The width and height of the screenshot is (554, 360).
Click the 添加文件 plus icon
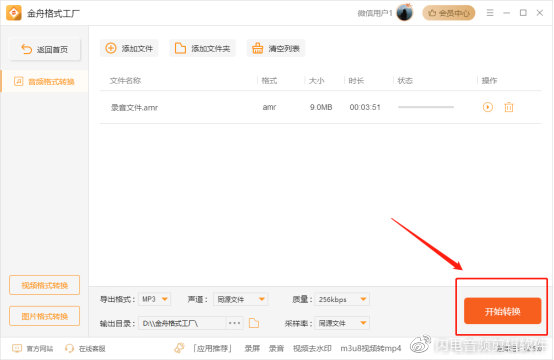tap(111, 48)
